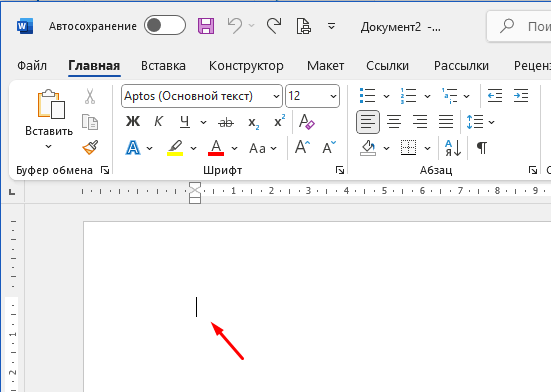
Task: Switch to the Ссылки tab
Action: [388, 66]
